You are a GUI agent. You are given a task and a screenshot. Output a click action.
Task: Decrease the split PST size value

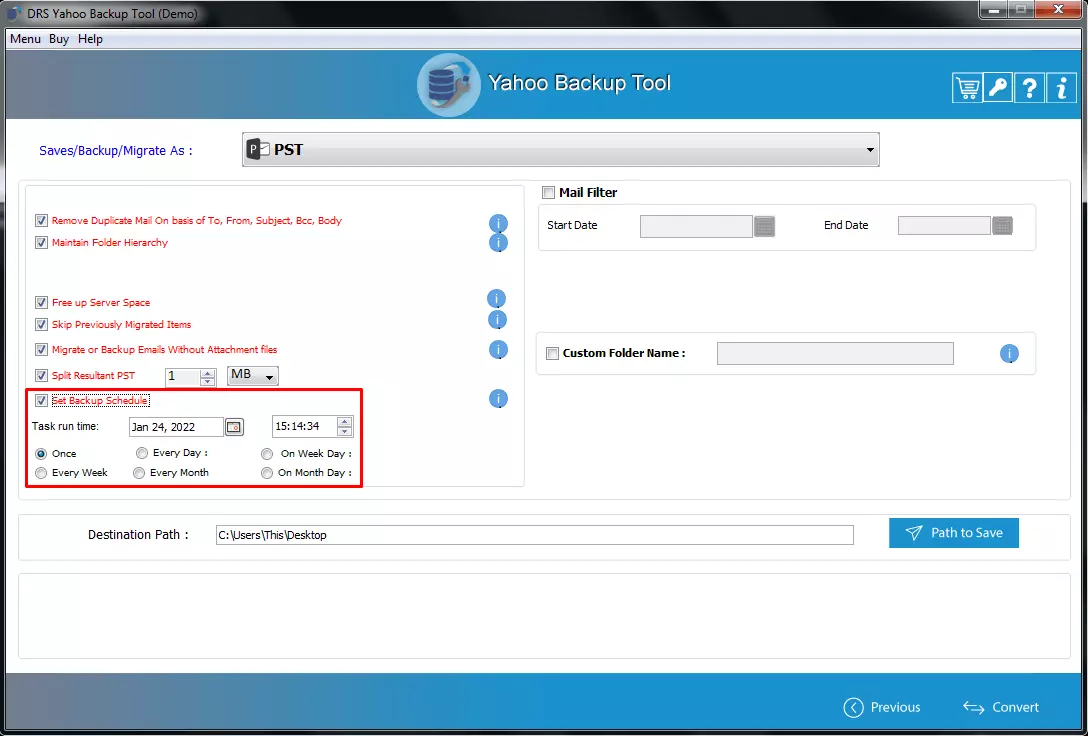pos(207,381)
